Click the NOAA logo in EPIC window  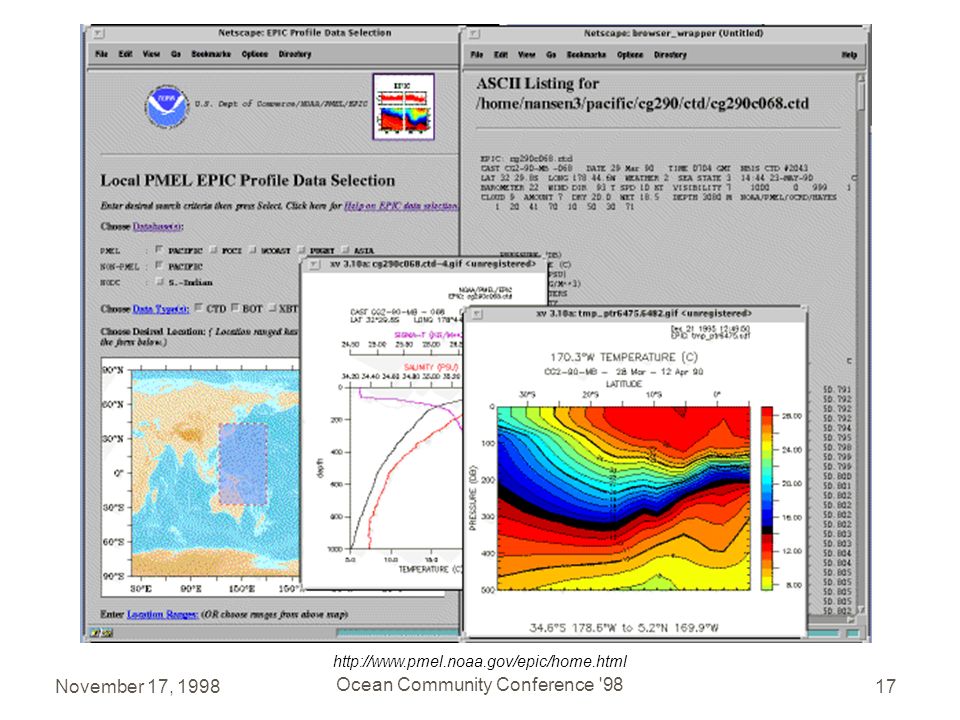(167, 106)
